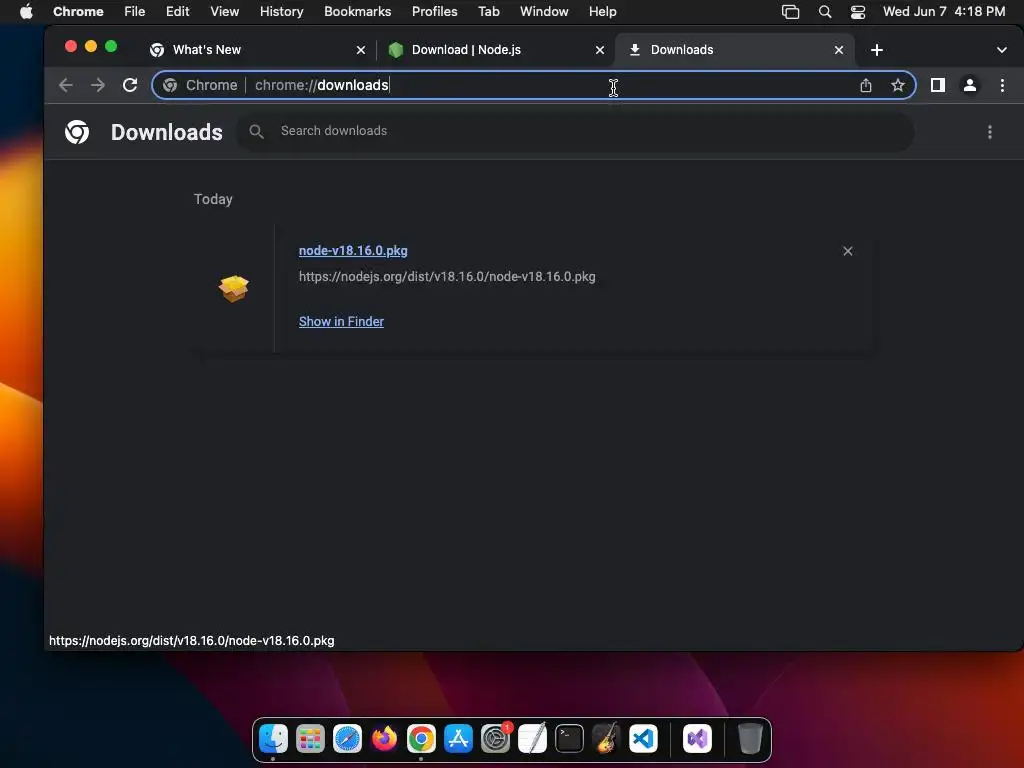
Task: Open Downloads page more actions menu
Action: pyautogui.click(x=990, y=132)
